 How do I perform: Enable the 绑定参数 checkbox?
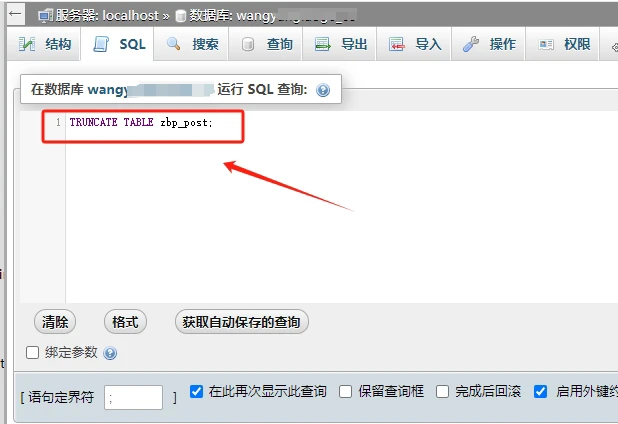pos(32,352)
